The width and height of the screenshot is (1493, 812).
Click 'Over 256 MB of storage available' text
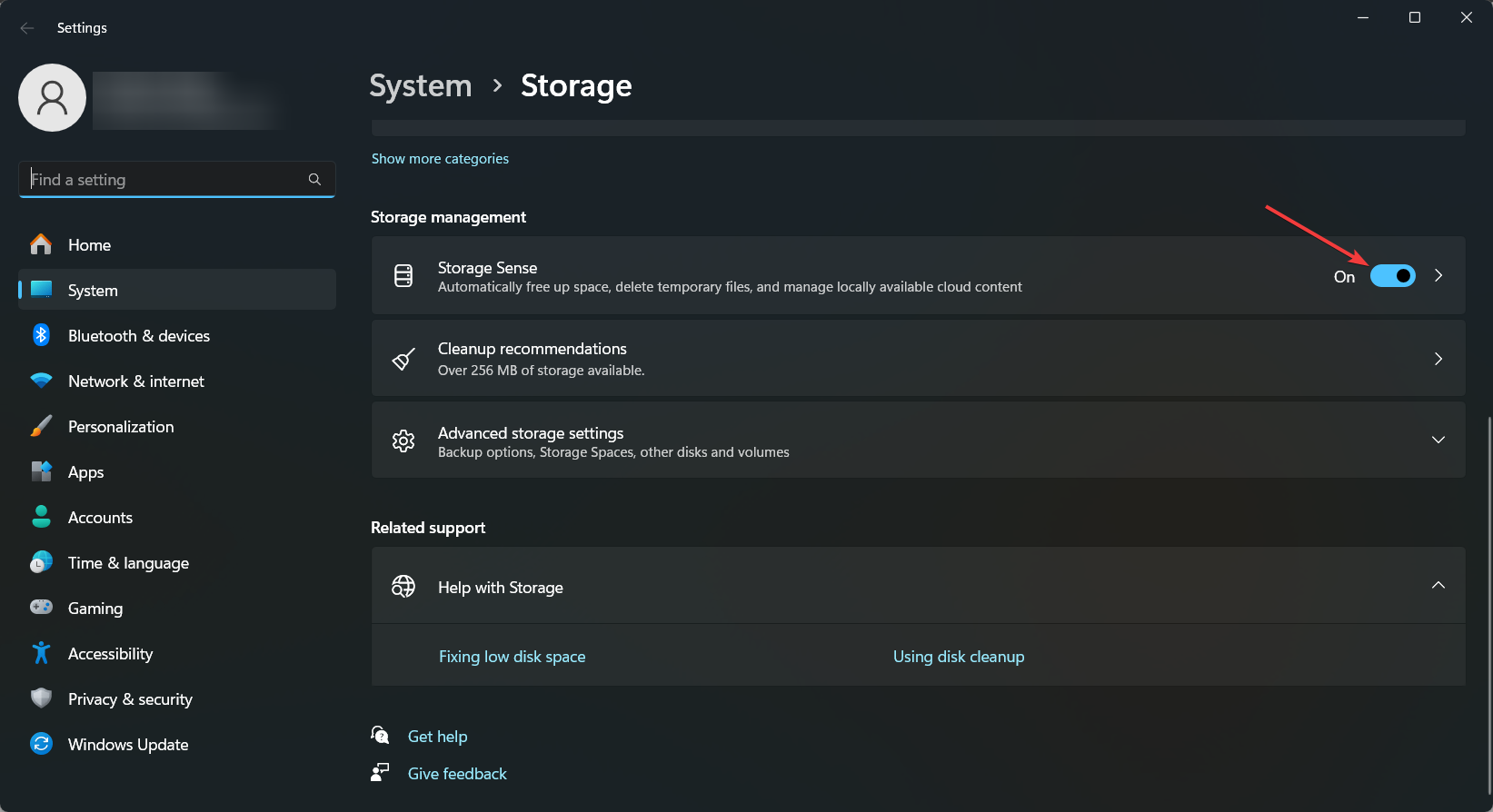541,370
